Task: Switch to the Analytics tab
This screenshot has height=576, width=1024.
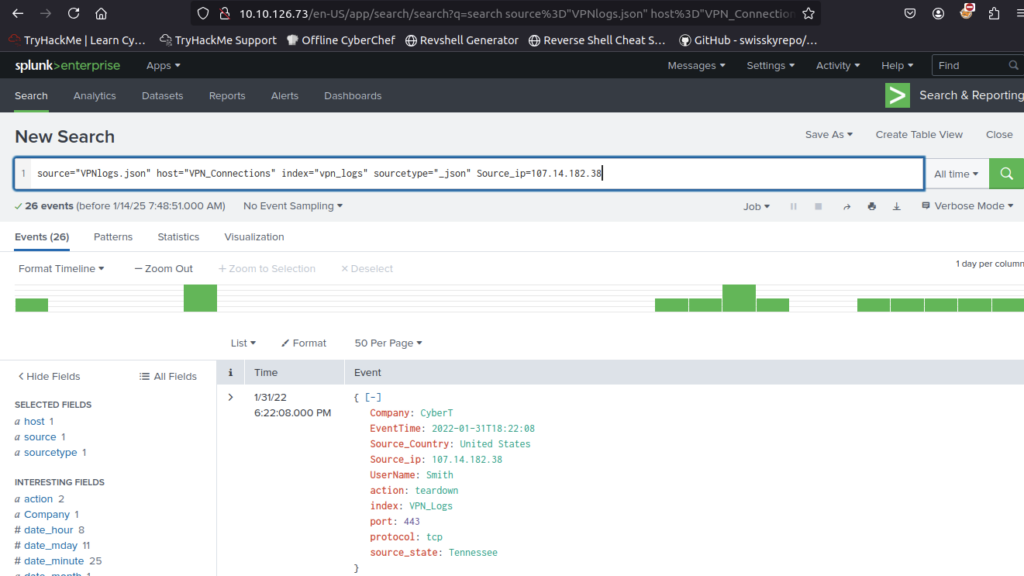Action: pyautogui.click(x=95, y=95)
